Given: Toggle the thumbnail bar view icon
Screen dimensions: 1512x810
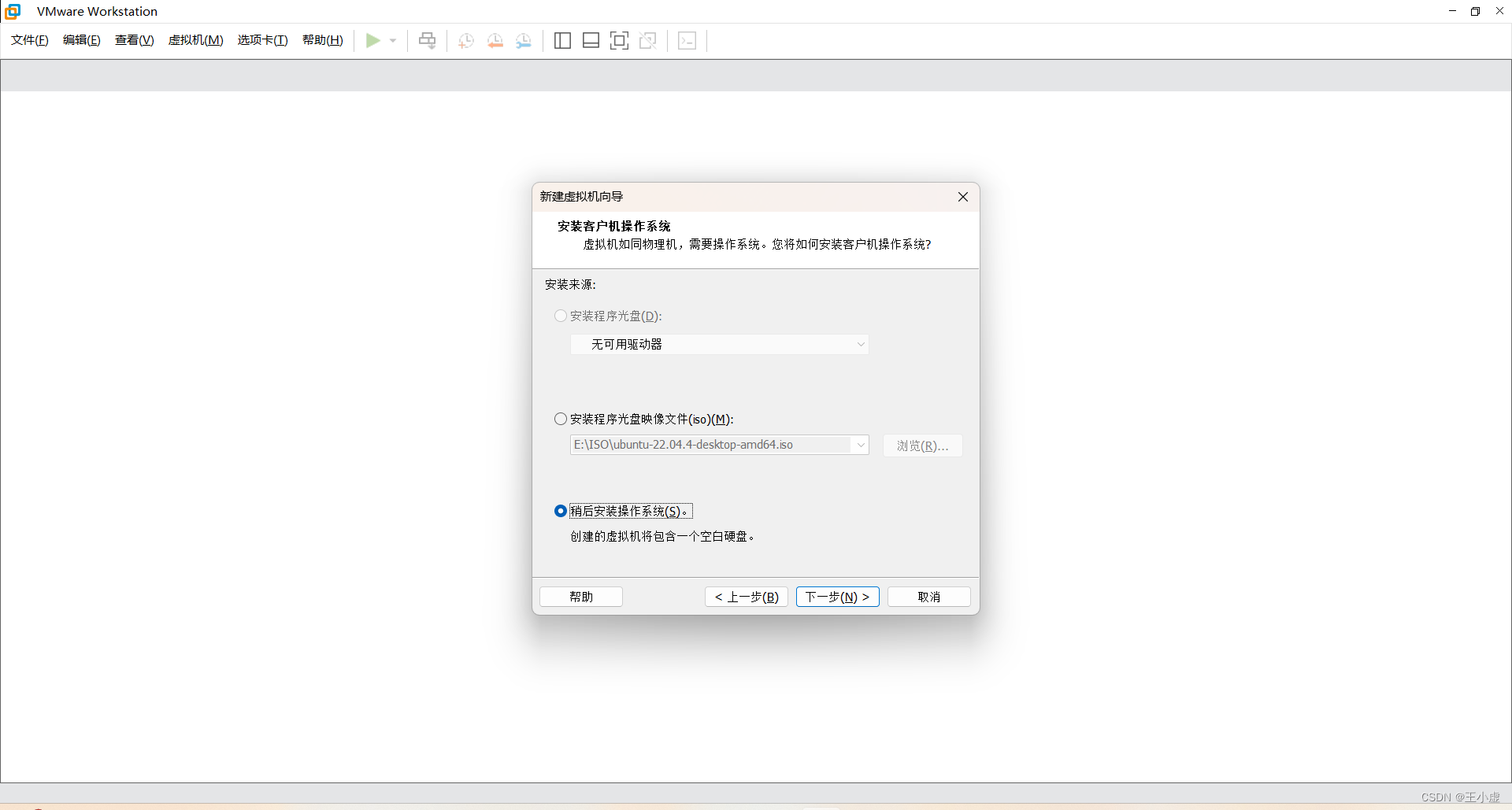Looking at the screenshot, I should click(591, 41).
